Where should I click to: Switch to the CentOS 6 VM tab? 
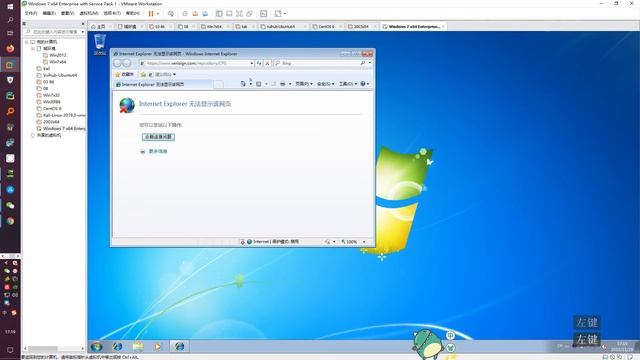point(326,27)
